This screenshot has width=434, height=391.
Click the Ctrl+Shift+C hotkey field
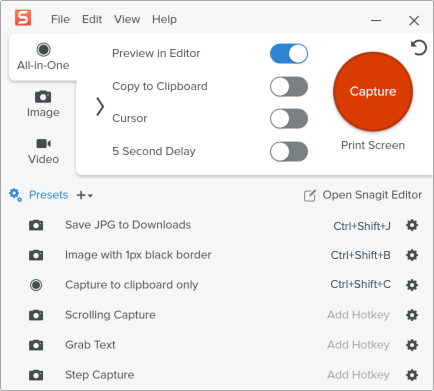(x=361, y=284)
